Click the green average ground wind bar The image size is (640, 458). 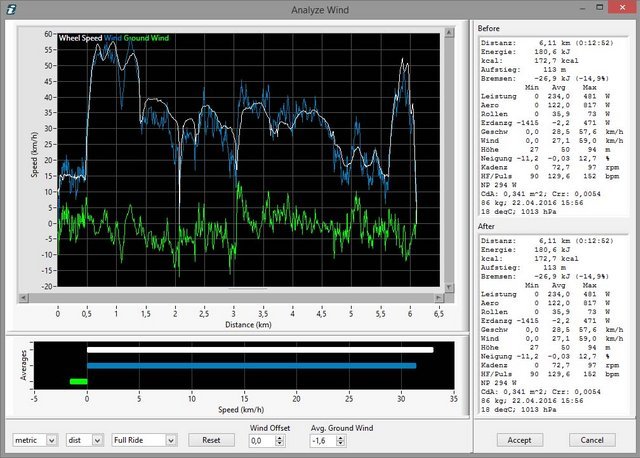coord(78,382)
